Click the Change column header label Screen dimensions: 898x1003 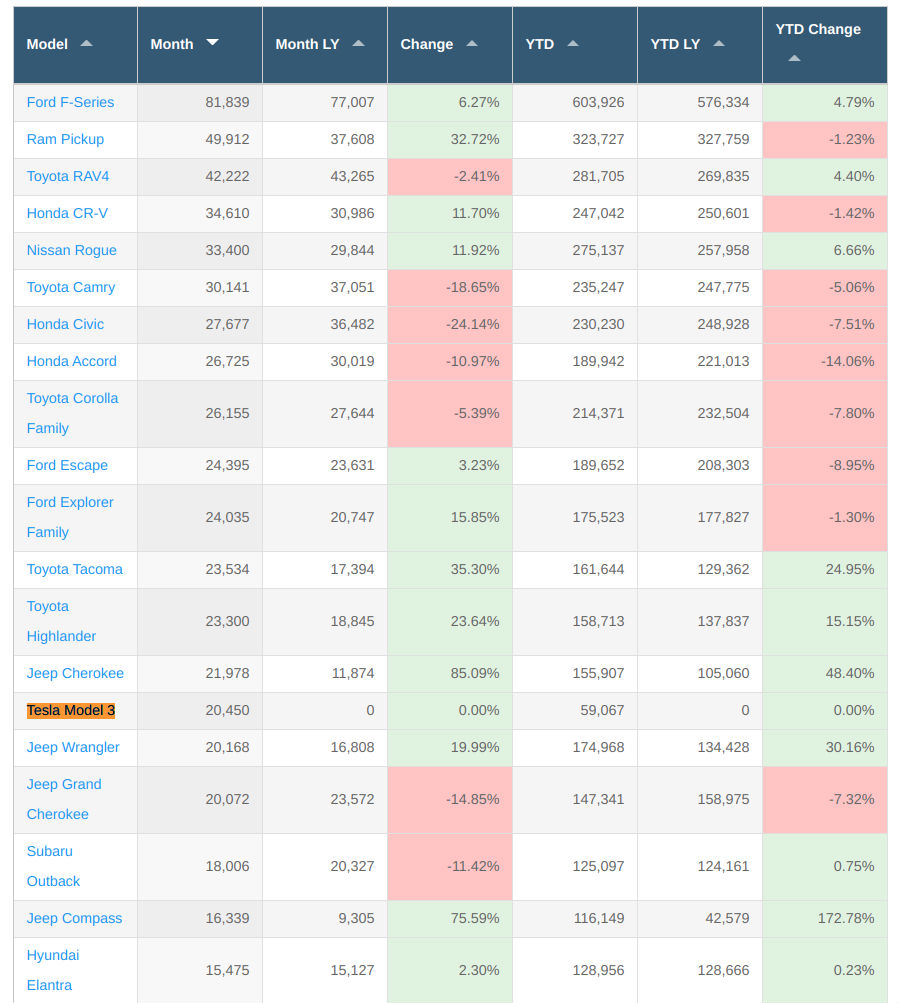click(427, 44)
